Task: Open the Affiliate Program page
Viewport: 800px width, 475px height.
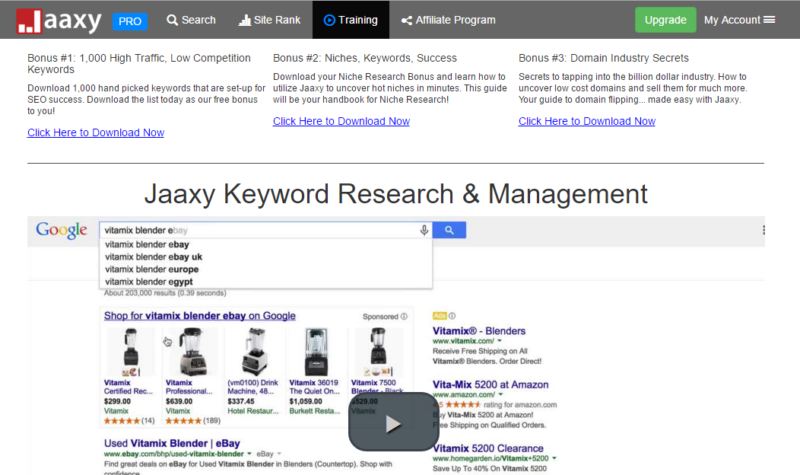Action: (448, 20)
